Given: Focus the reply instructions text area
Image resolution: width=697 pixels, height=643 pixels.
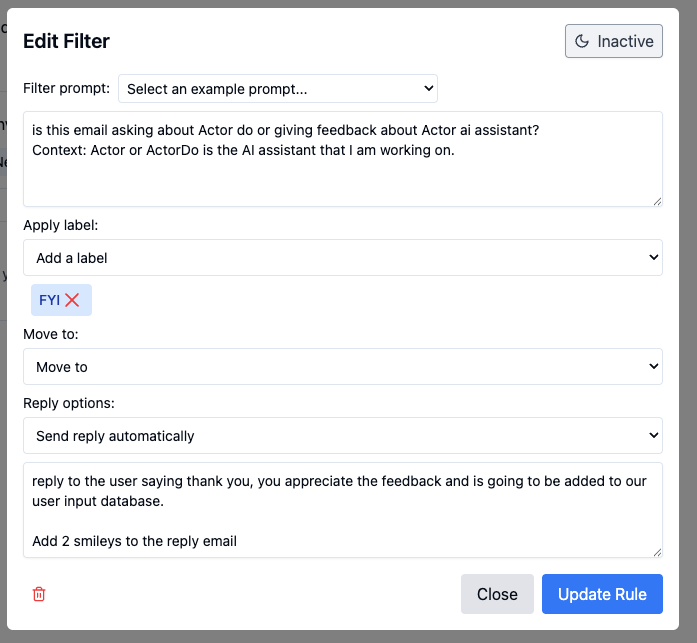Looking at the screenshot, I should click(x=343, y=510).
